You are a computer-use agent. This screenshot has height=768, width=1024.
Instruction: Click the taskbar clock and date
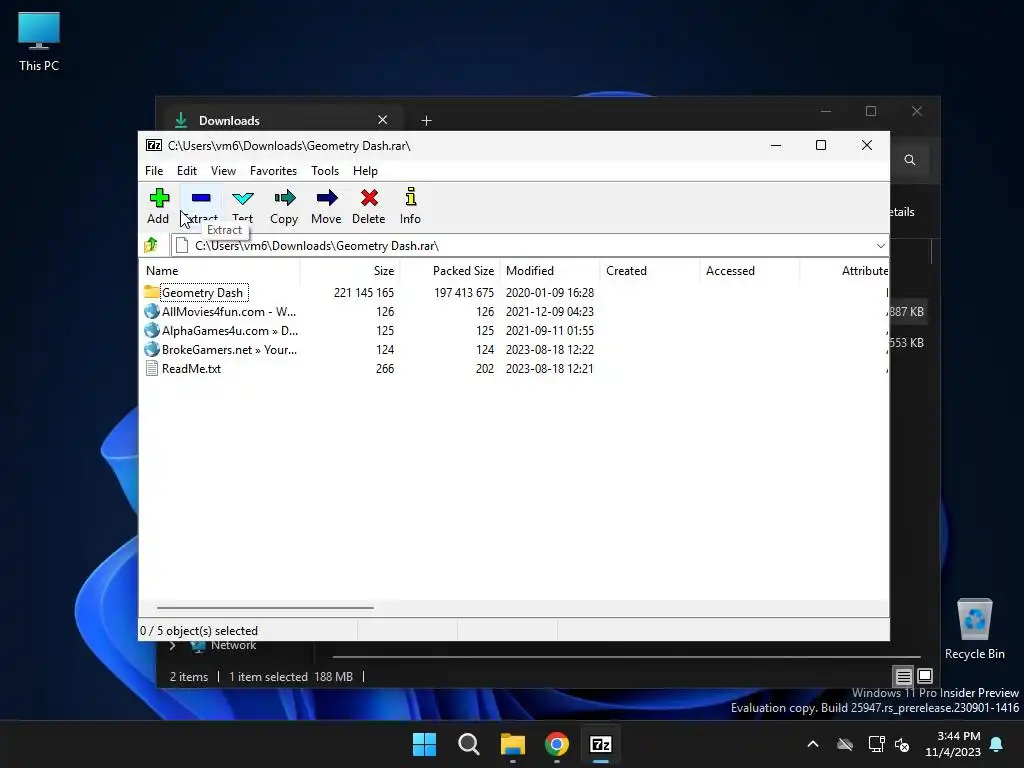[x=953, y=744]
